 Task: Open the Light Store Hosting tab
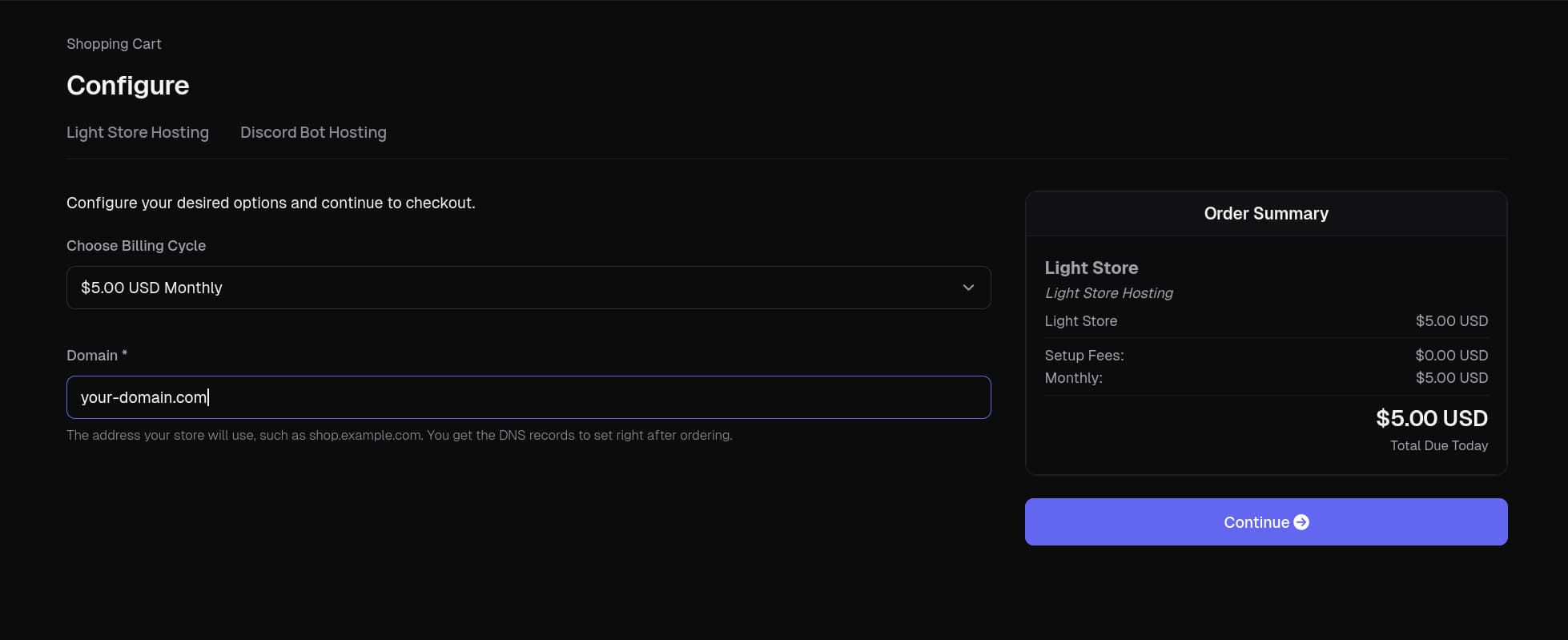coord(138,132)
